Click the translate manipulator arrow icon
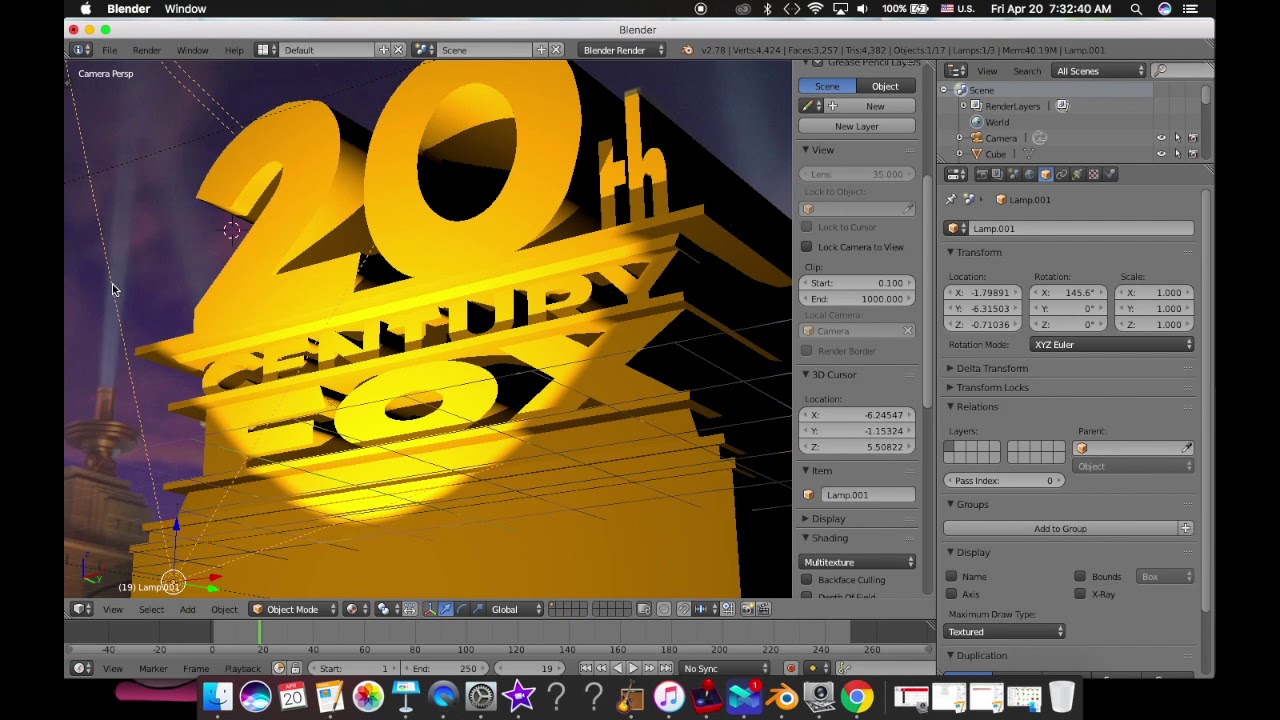The height and width of the screenshot is (720, 1280). pos(445,609)
